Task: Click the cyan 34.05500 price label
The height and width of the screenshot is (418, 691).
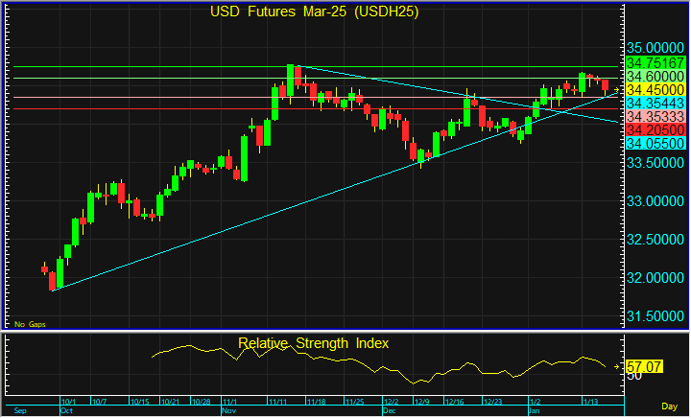Action: tap(655, 144)
